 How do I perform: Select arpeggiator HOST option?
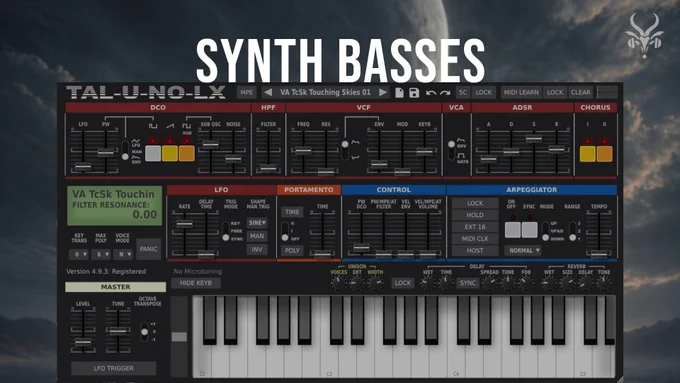tap(475, 251)
